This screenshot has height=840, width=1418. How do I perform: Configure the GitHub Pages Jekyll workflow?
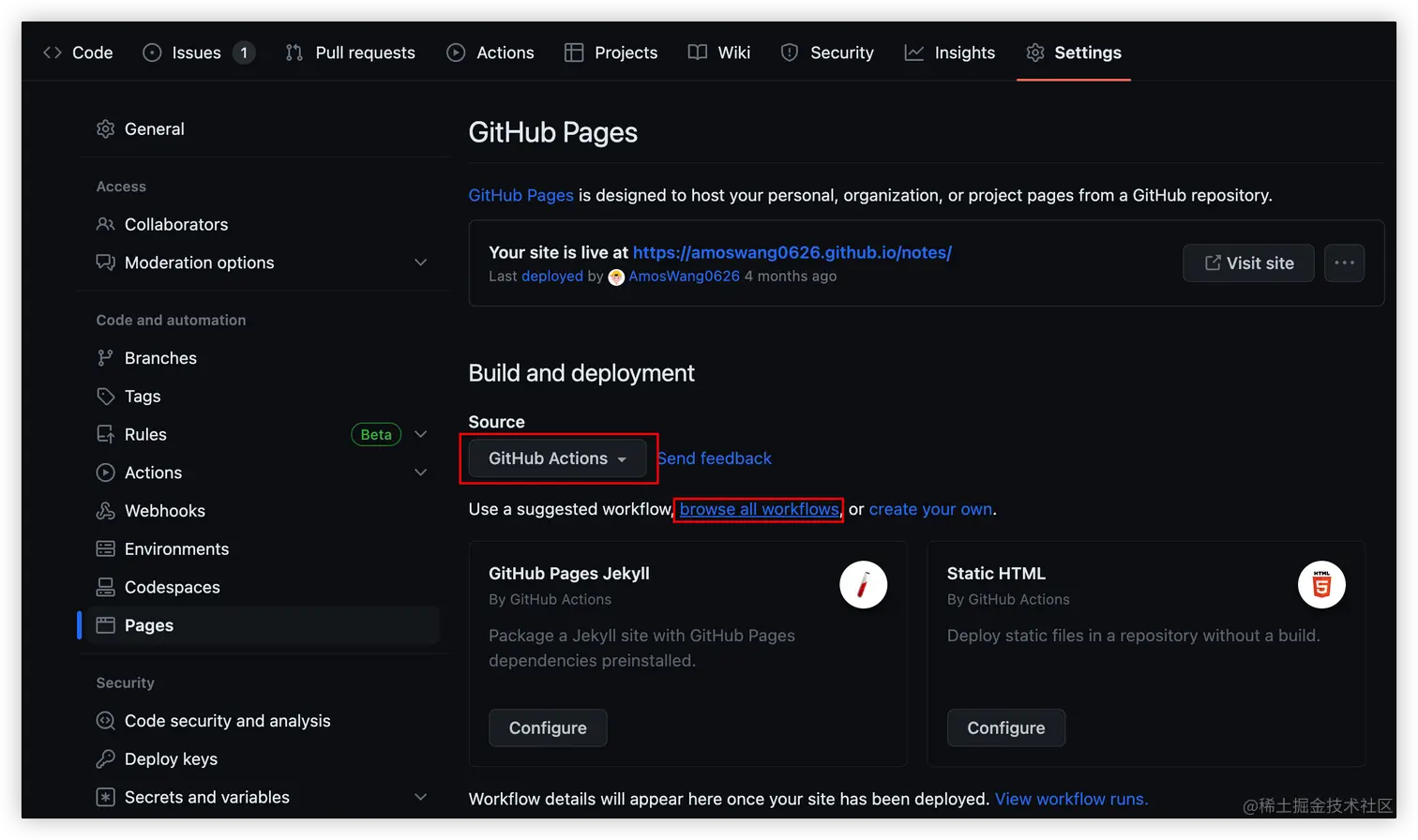click(548, 727)
